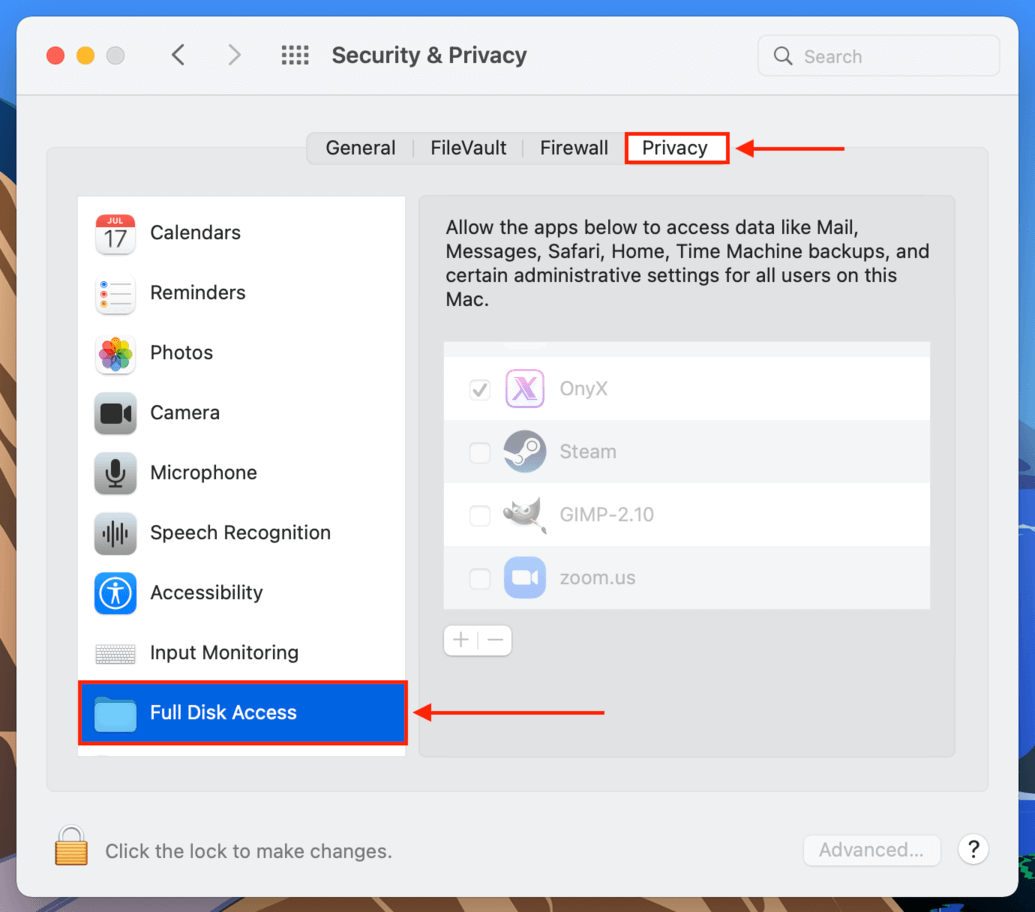Open the Reminders privacy category
The image size is (1035, 912).
pyautogui.click(x=241, y=293)
